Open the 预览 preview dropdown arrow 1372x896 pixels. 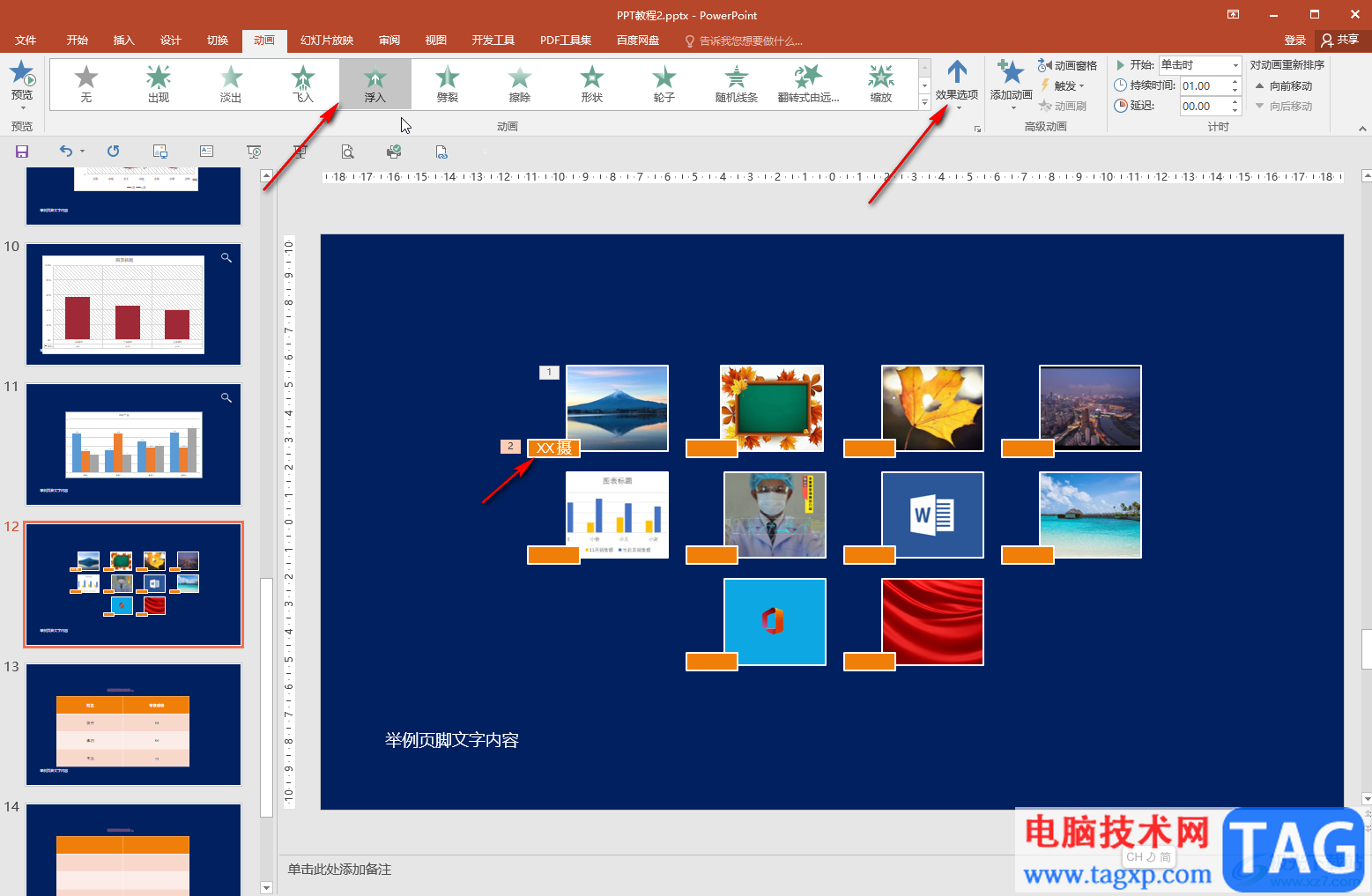click(22, 107)
